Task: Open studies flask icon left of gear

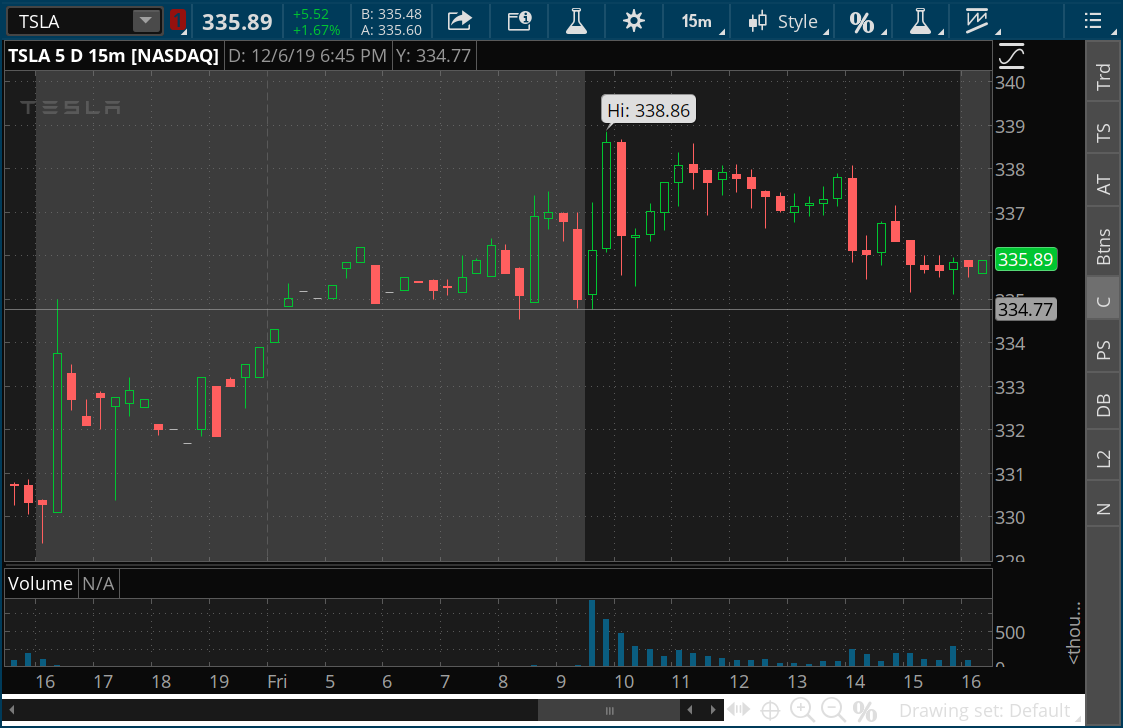Action: 577,21
